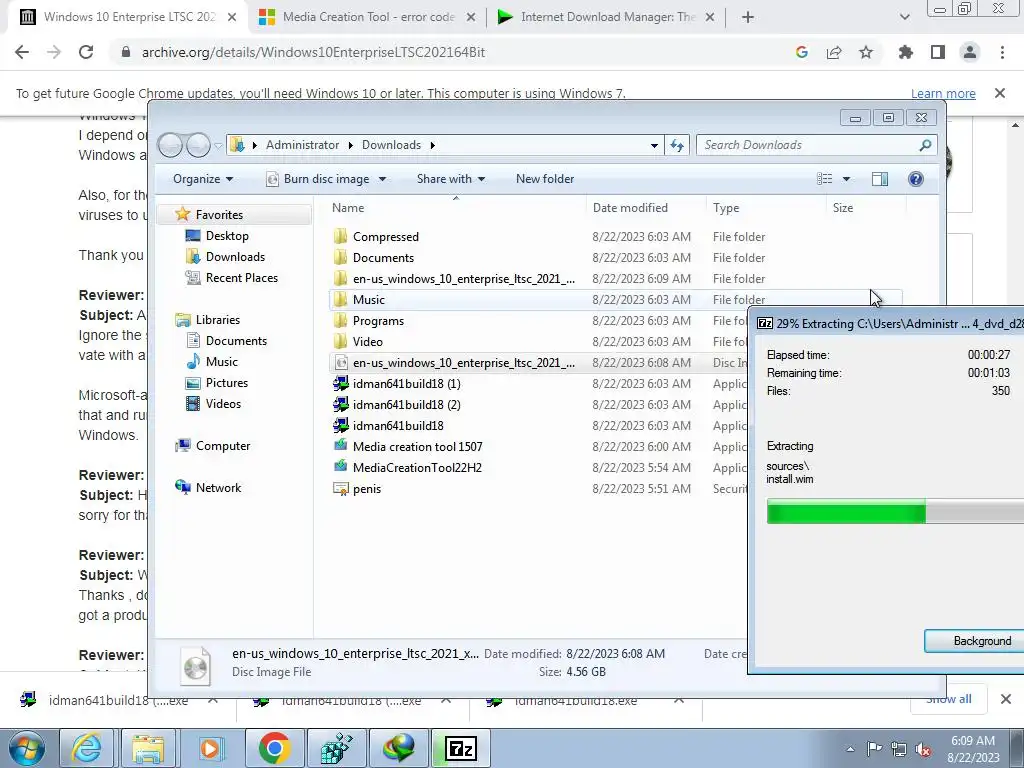The width and height of the screenshot is (1024, 768).
Task: Expand path arrow after Downloads breadcrumb
Action: [432, 145]
